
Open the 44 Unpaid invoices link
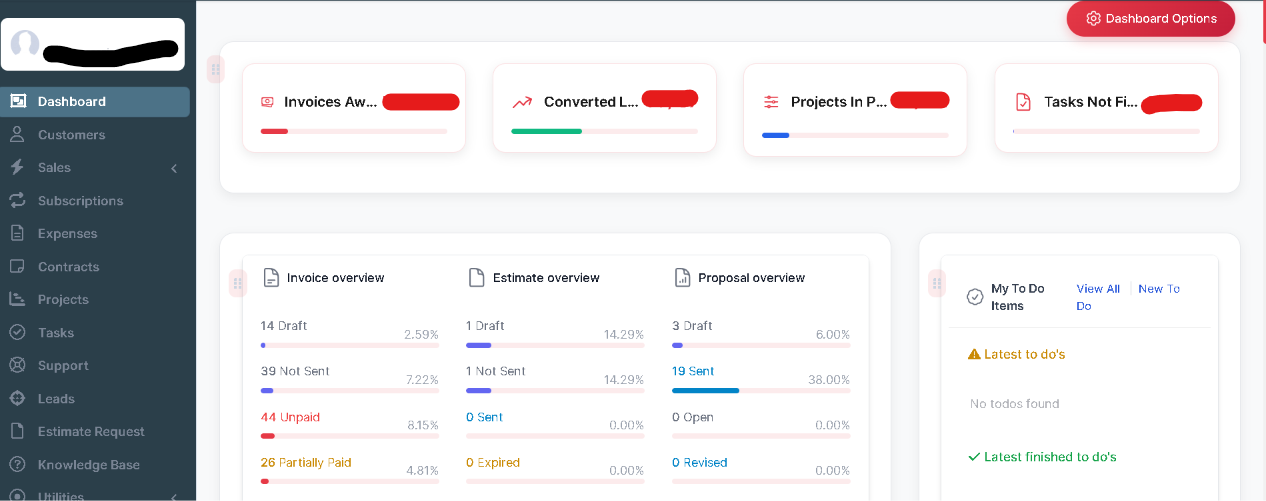click(x=290, y=417)
